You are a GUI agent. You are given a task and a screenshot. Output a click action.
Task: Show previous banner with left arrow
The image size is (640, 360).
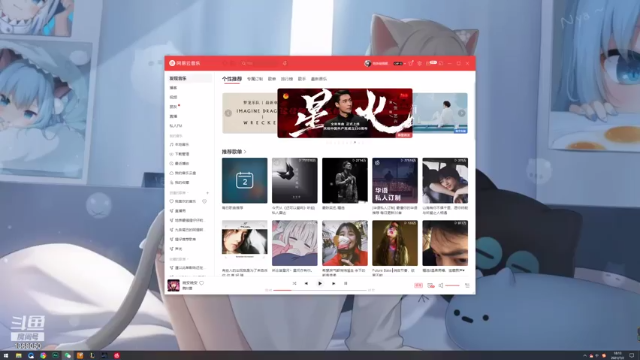click(228, 113)
